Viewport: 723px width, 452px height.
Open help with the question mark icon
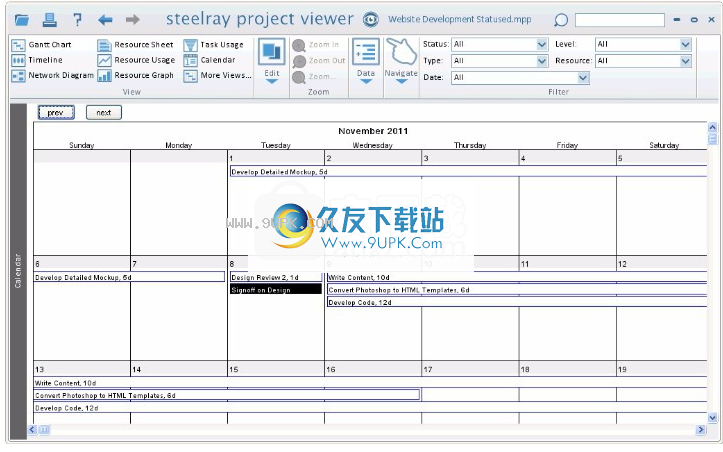tap(77, 19)
